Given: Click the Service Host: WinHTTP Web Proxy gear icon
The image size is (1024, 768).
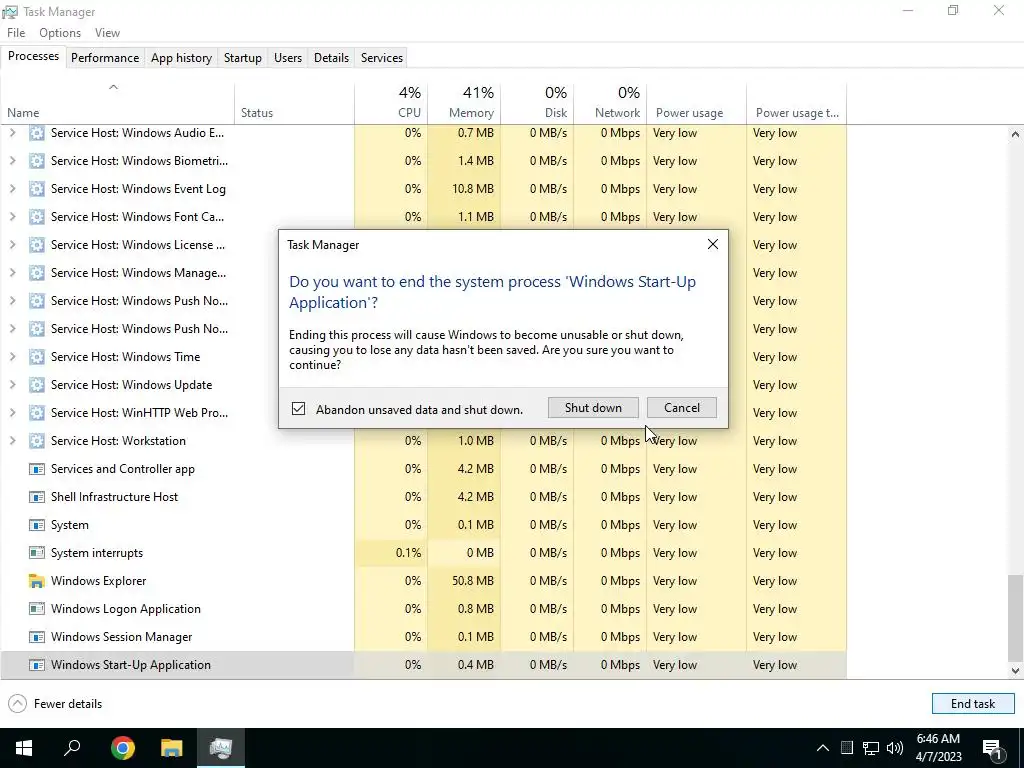Looking at the screenshot, I should [x=37, y=413].
